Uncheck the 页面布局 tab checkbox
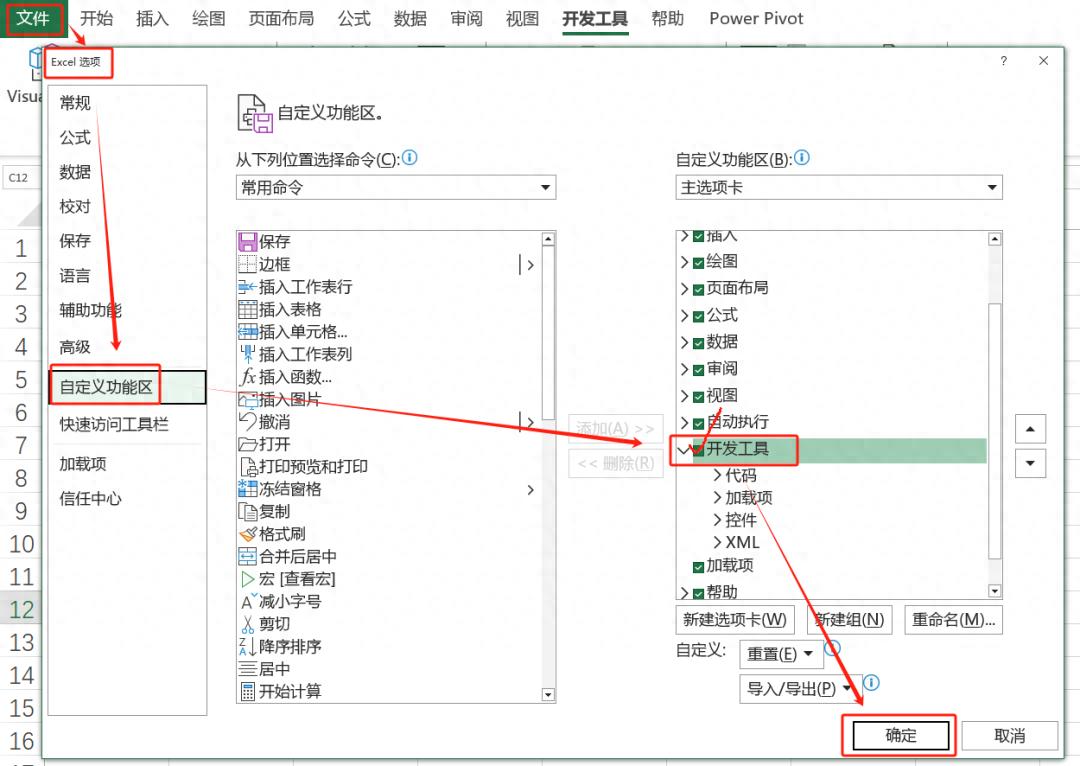 [698, 289]
